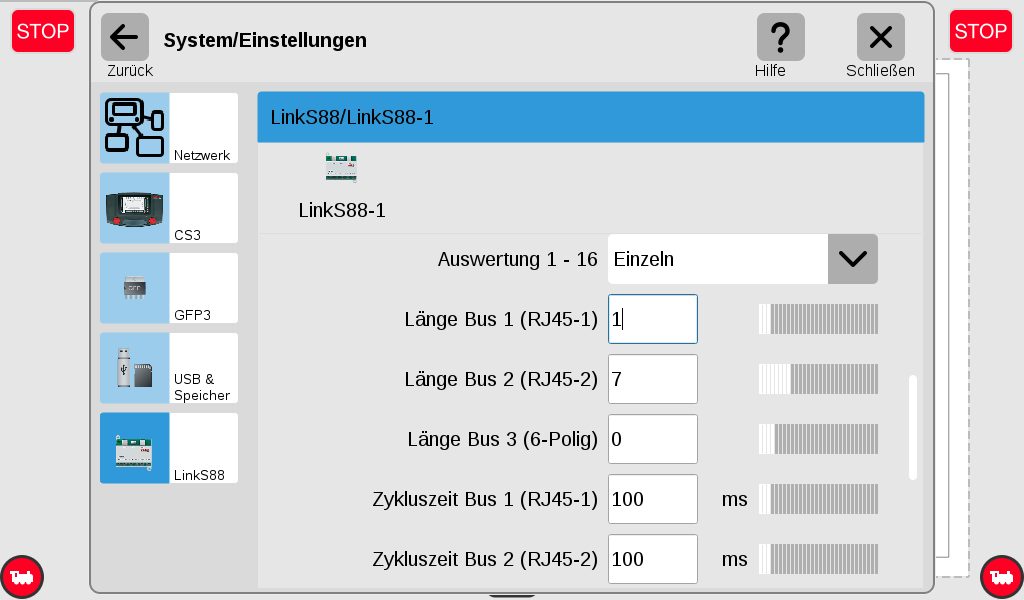Image resolution: width=1024 pixels, height=600 pixels.
Task: Go back with the Zurück arrow
Action: [x=125, y=37]
